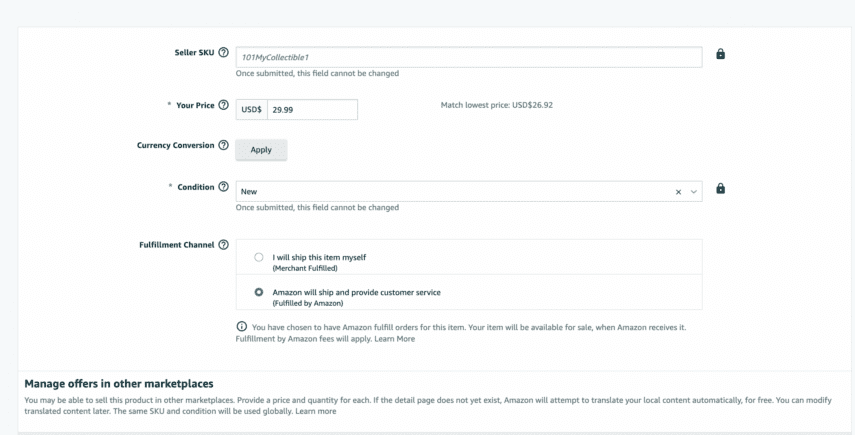Clear Condition selection with the X icon
The image size is (855, 435).
(x=678, y=192)
